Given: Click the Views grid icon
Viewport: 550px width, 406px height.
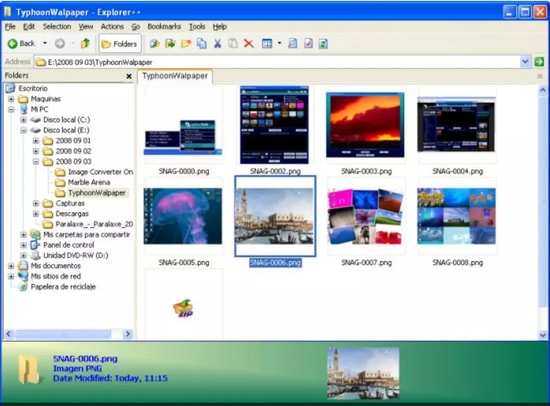Looking at the screenshot, I should pyautogui.click(x=267, y=44).
